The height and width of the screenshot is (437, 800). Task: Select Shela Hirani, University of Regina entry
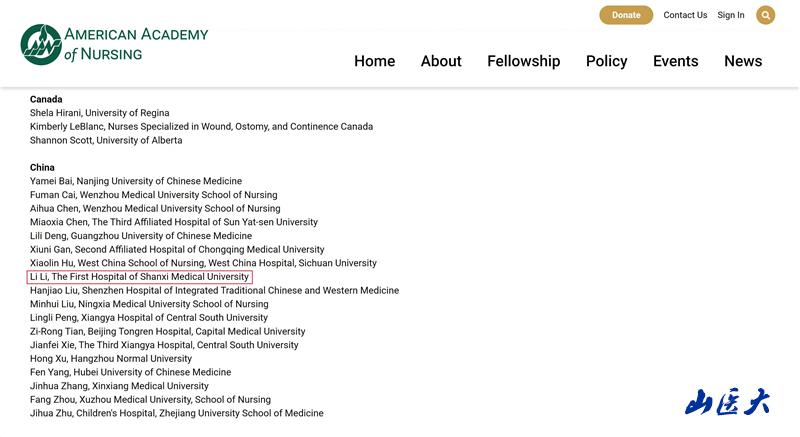coord(99,113)
